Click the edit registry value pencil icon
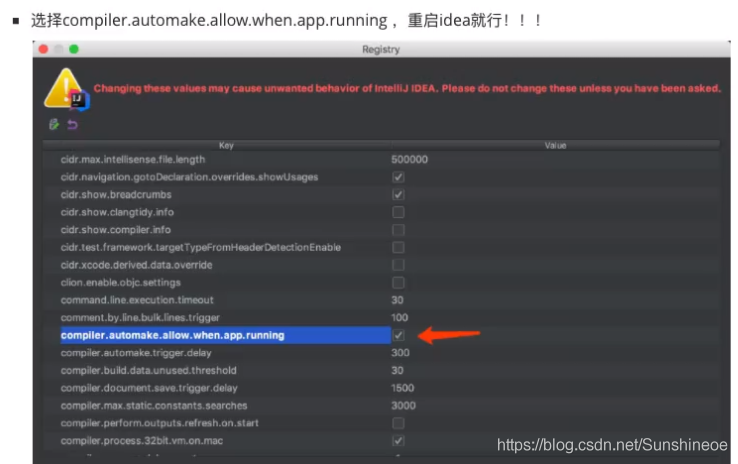Screen dimensions: 738x464 coord(54,124)
